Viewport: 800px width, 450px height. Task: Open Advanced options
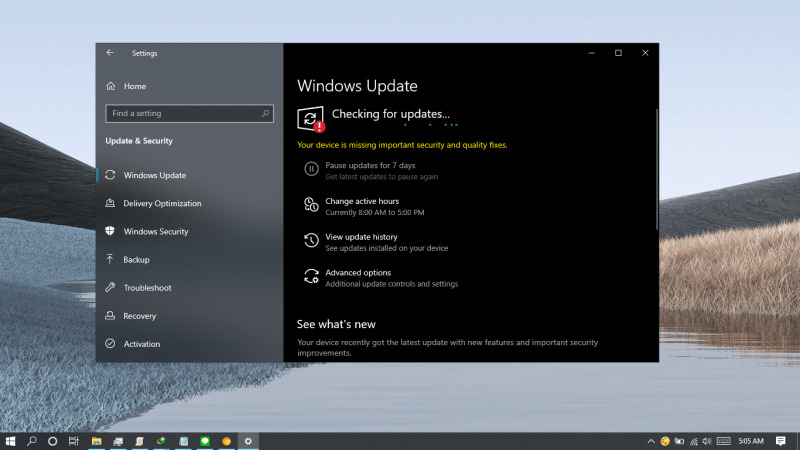pos(358,272)
